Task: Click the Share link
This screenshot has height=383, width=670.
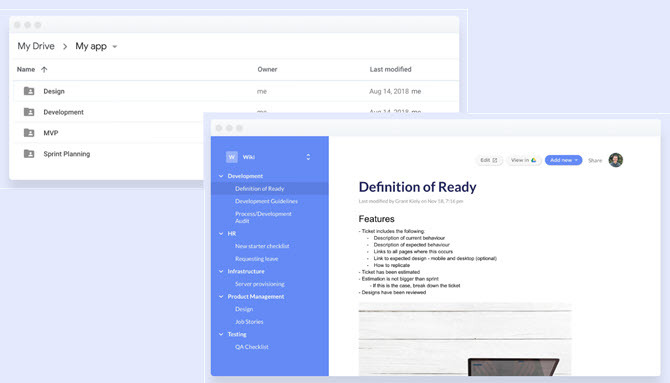Action: click(x=595, y=160)
